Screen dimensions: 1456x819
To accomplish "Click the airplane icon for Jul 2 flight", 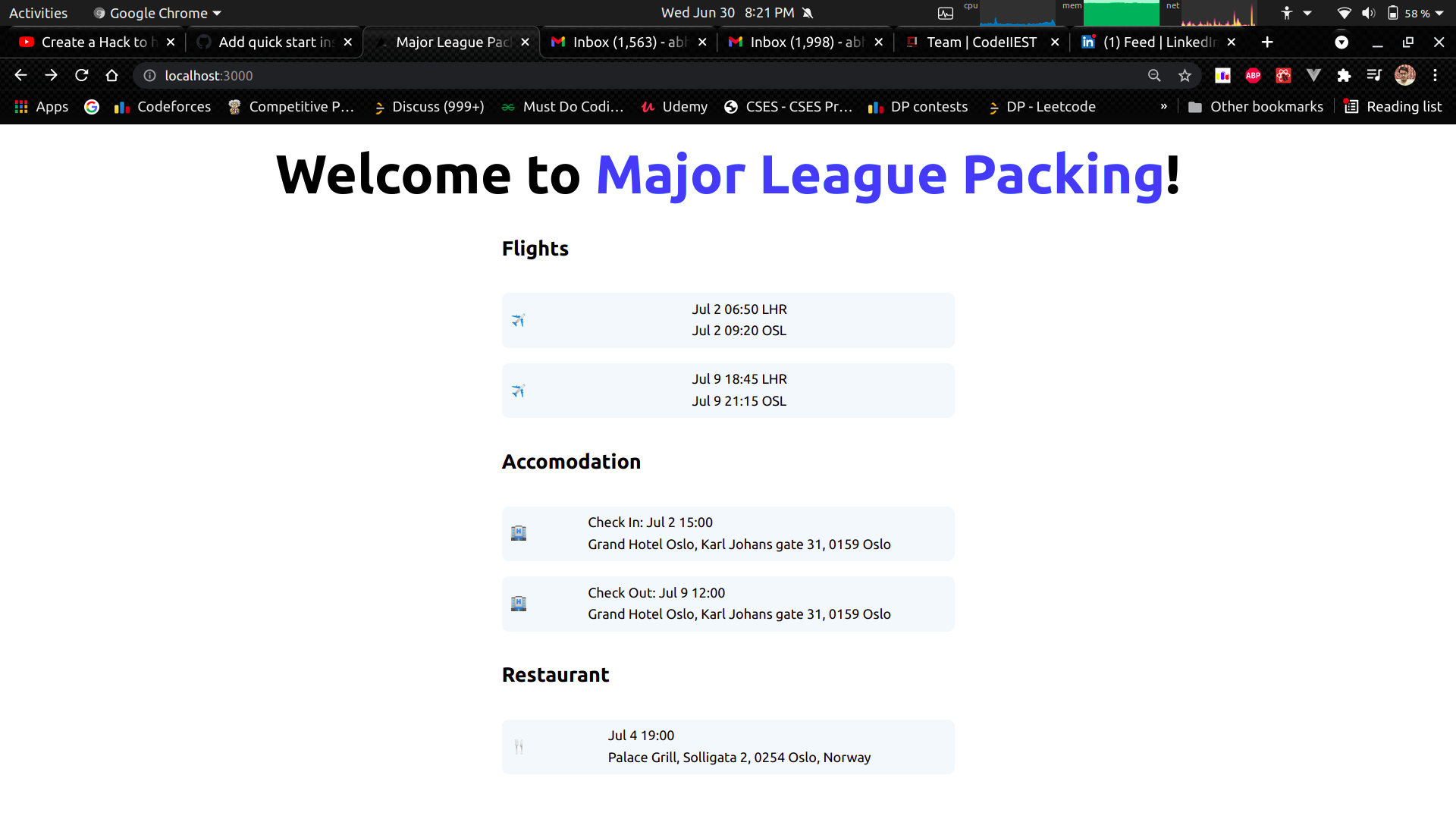I will click(x=518, y=320).
